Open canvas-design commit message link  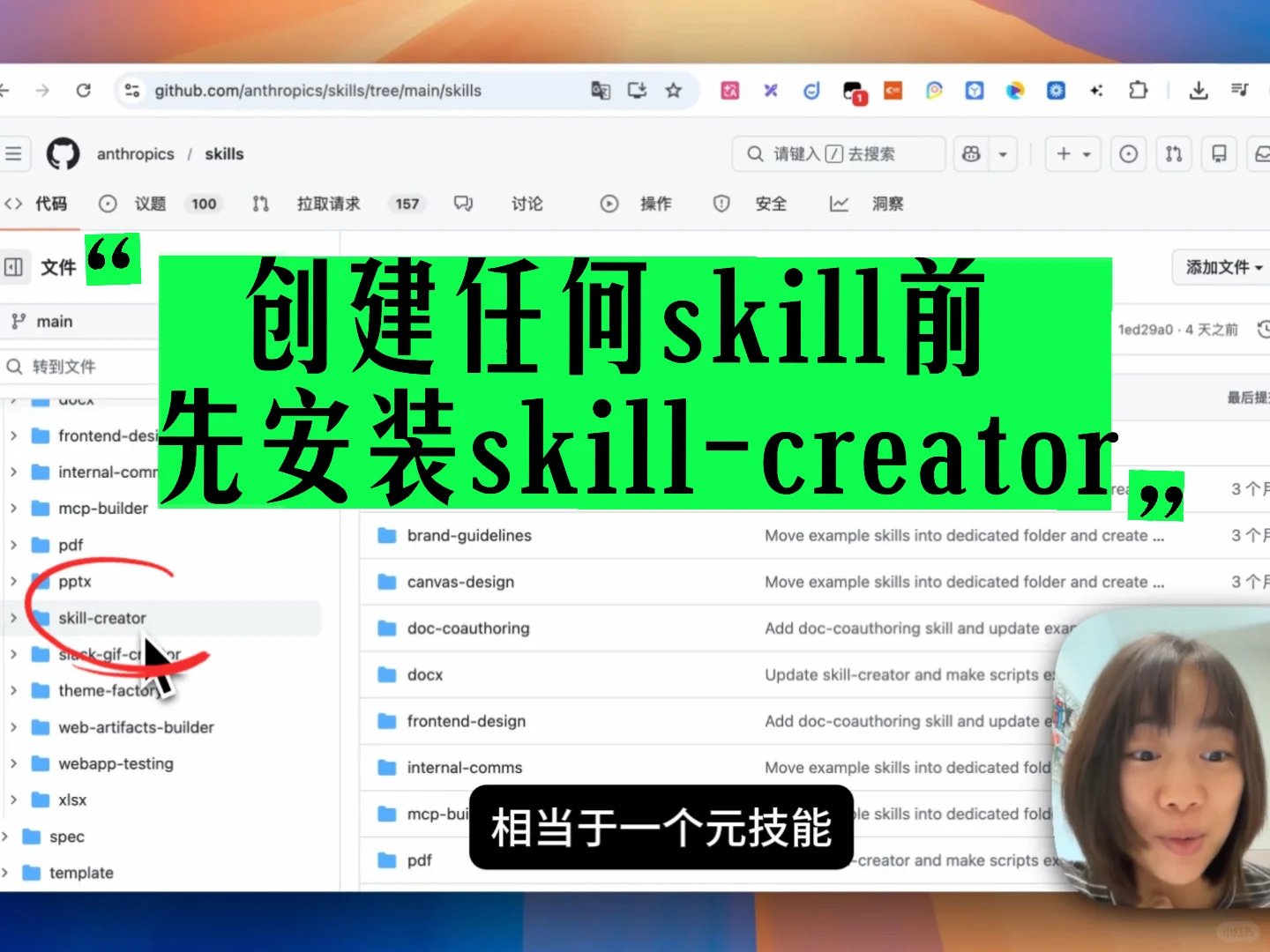[964, 582]
